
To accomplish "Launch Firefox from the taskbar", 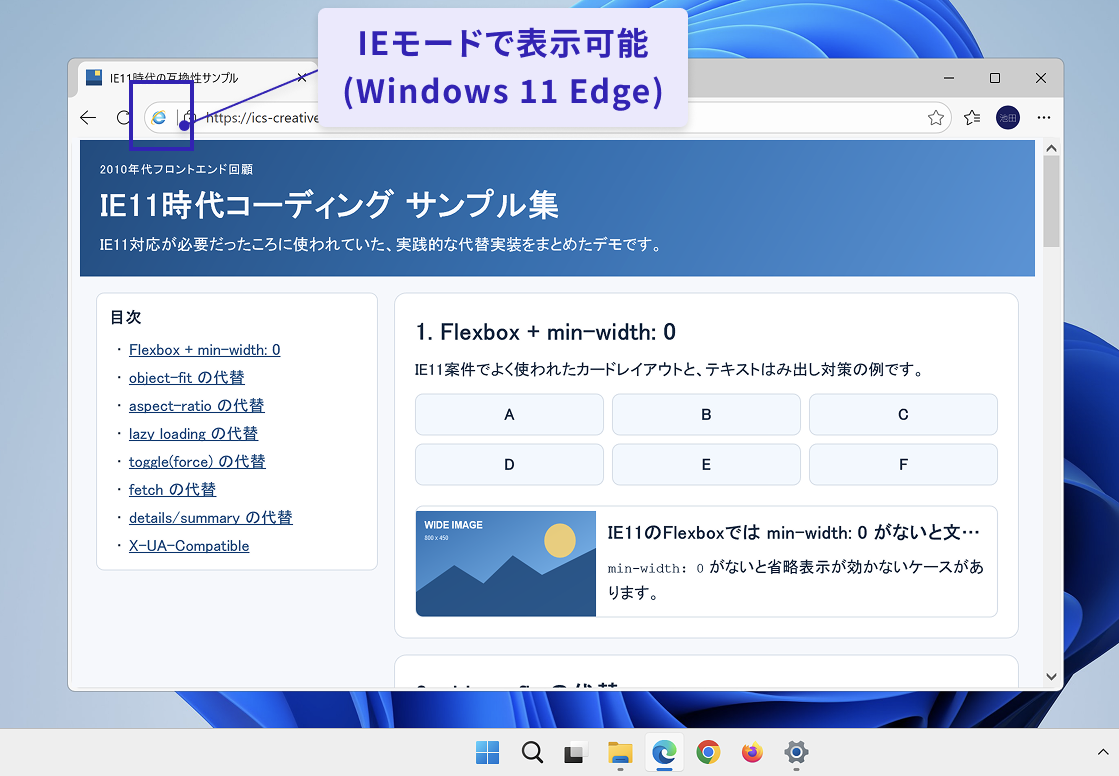I will coord(752,752).
